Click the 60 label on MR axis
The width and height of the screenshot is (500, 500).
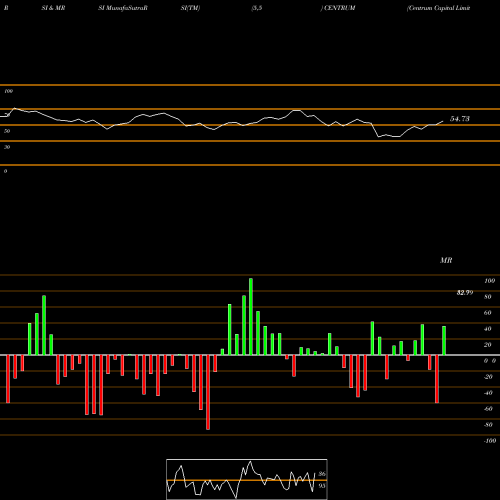[488, 313]
